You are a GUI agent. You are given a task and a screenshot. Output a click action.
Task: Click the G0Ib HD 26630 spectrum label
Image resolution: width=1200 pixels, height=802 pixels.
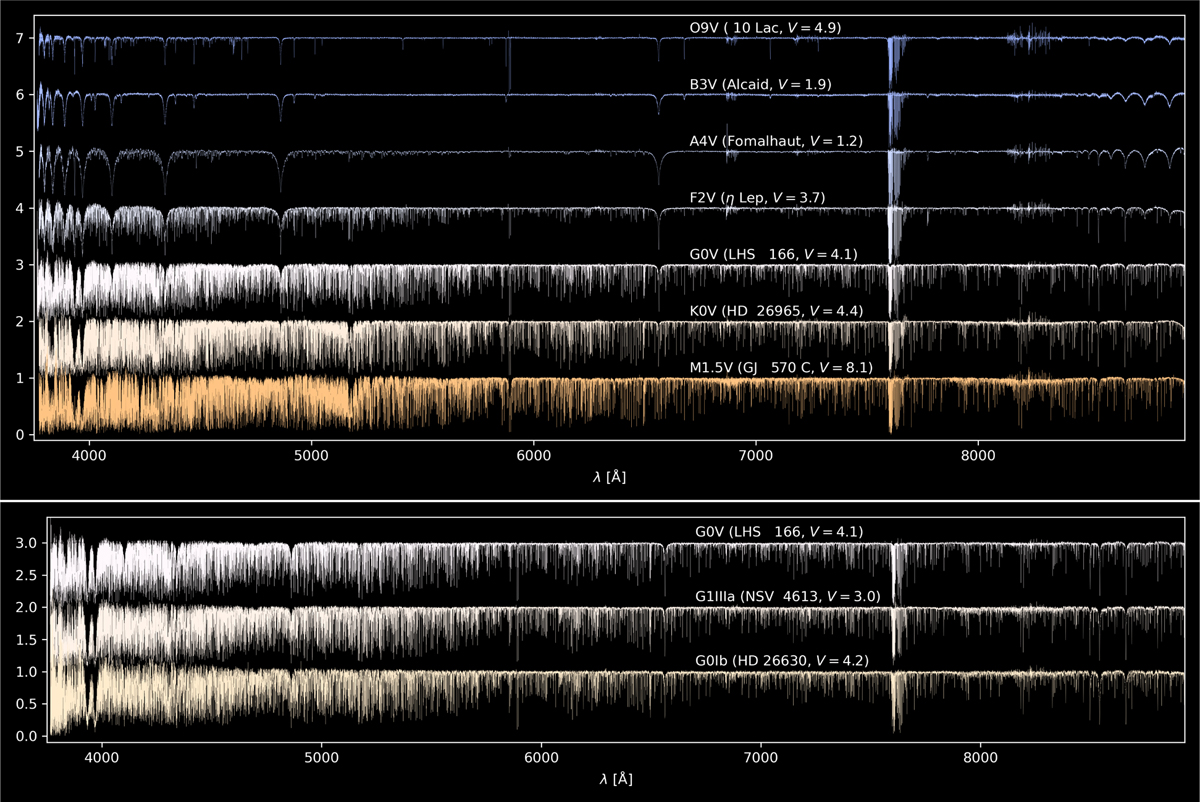(781, 661)
